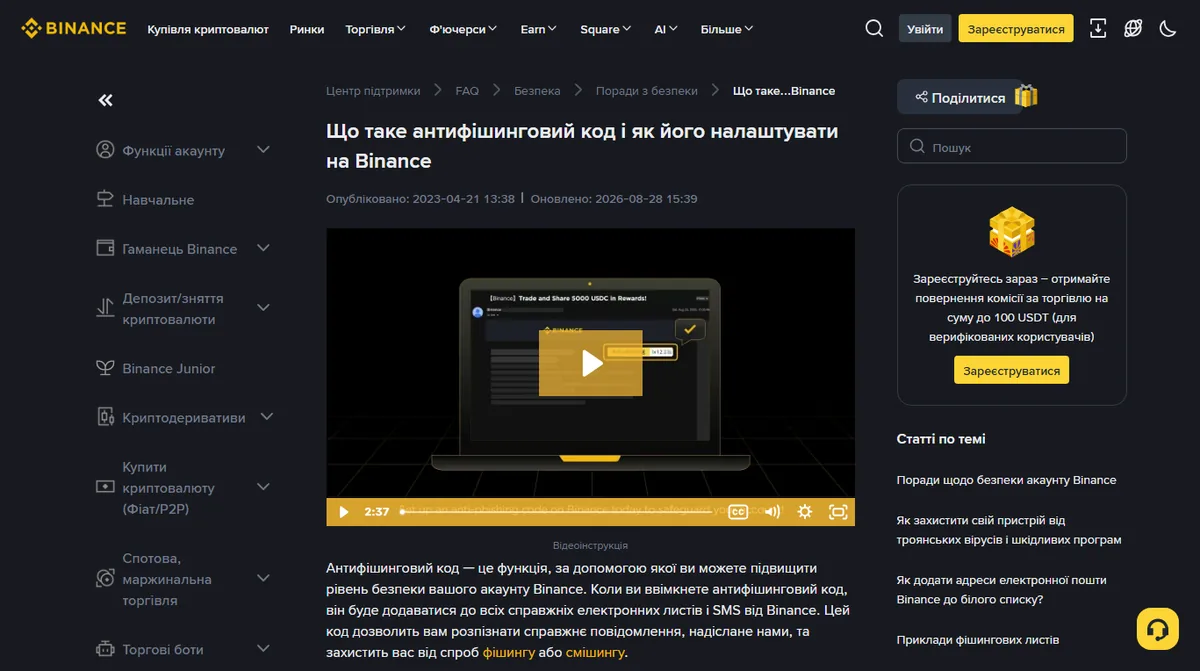Click the Торгові боти icon

click(105, 649)
